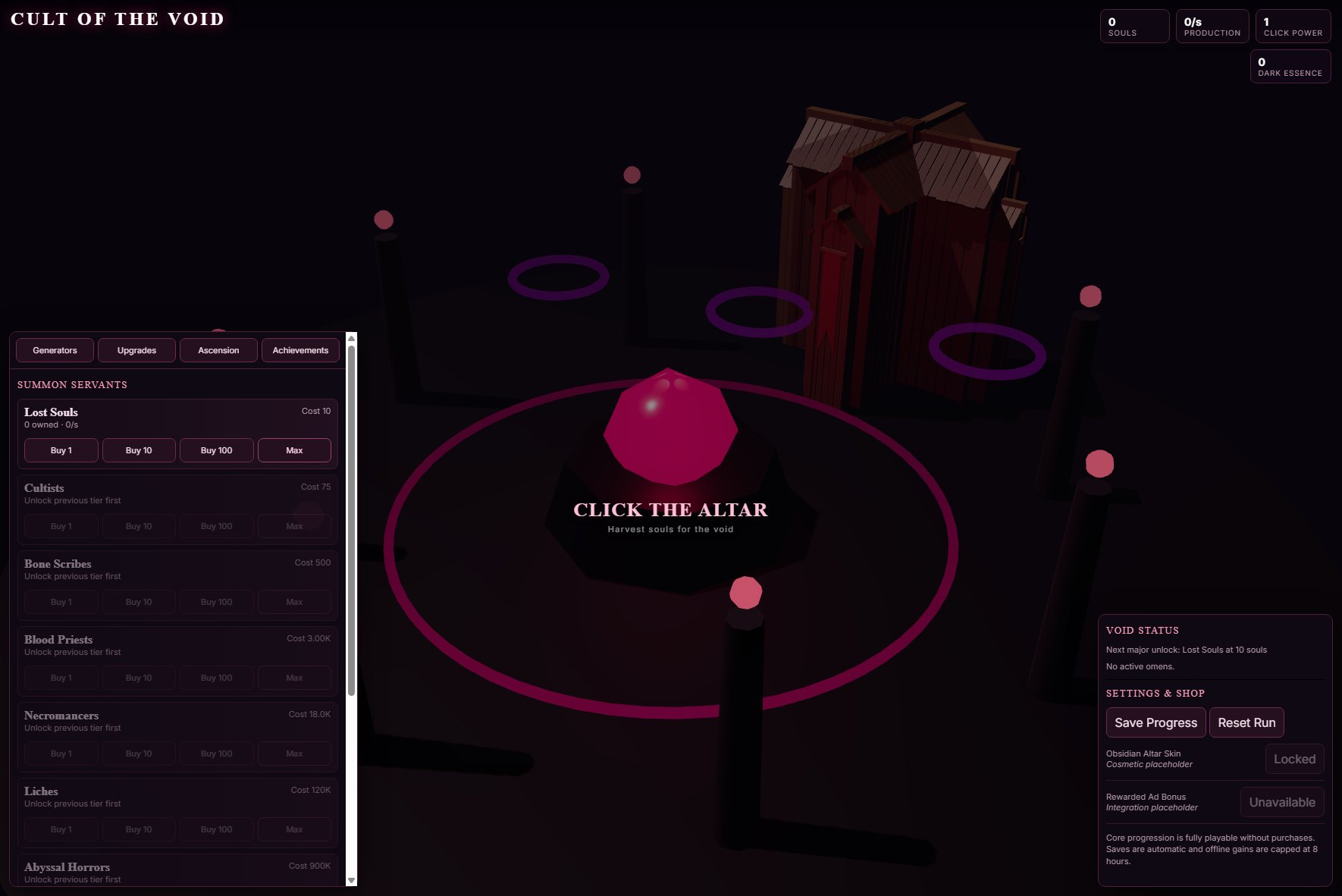Click Buy 10 under Necromancers

click(x=139, y=753)
